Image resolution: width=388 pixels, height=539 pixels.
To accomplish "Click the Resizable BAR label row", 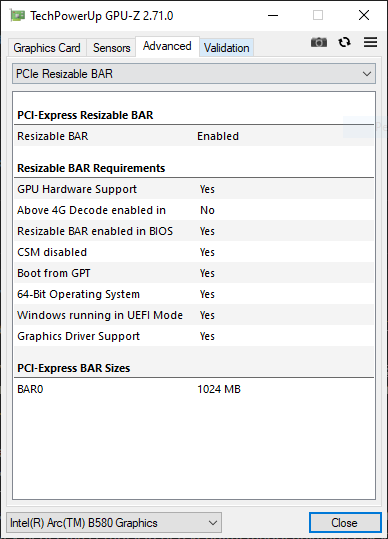I will tap(194, 136).
